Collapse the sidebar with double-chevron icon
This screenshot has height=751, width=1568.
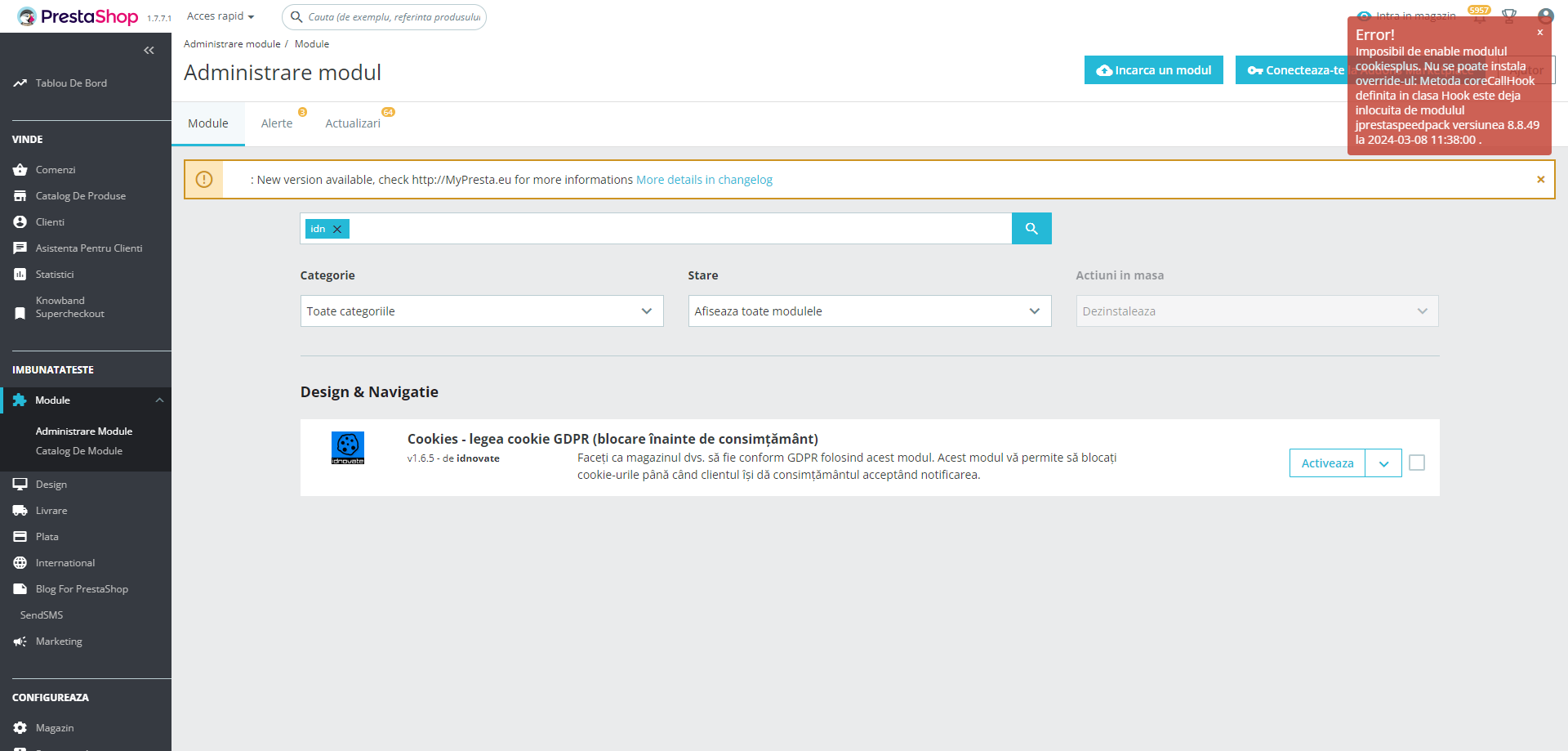tap(149, 51)
